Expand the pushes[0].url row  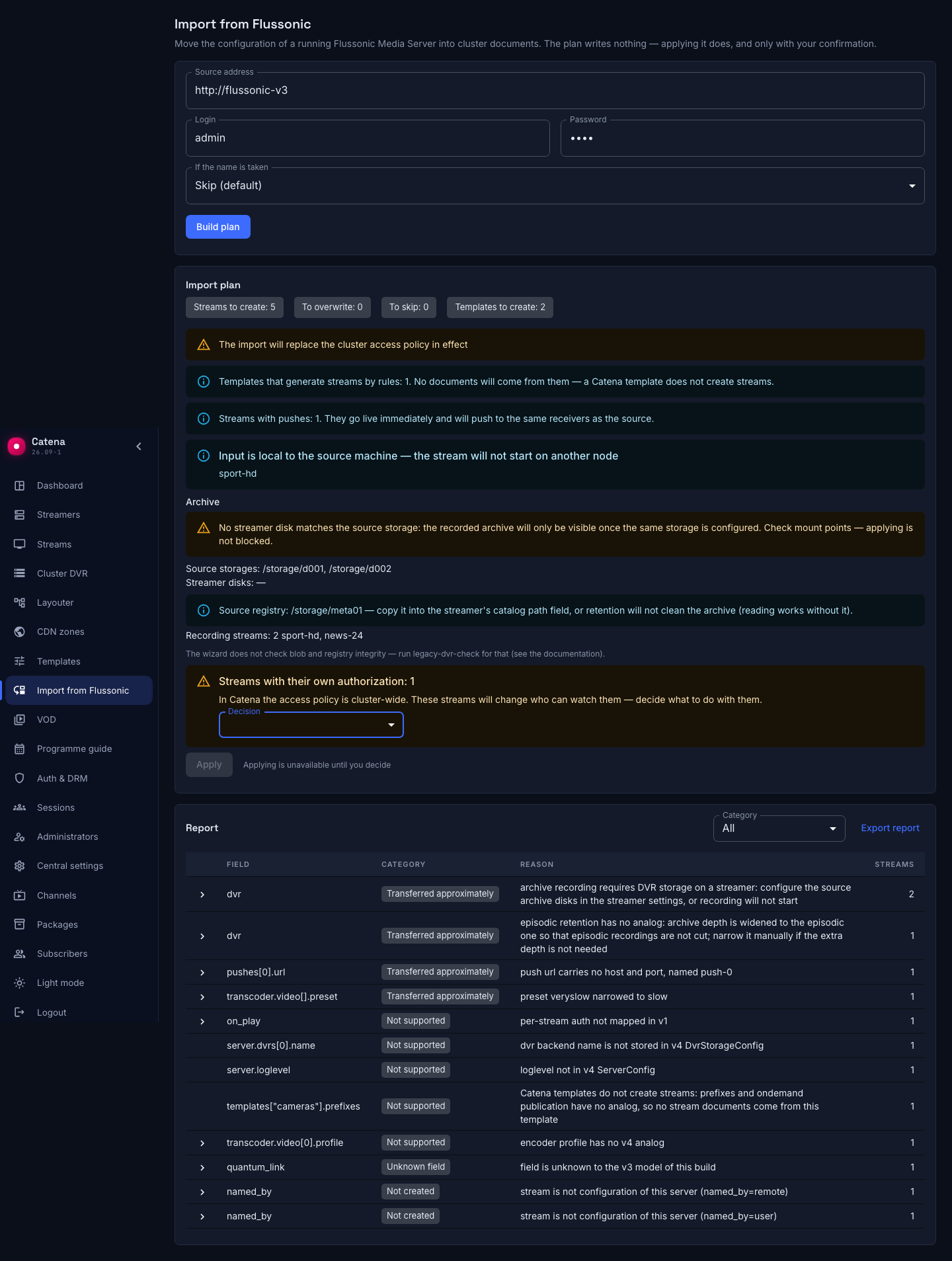click(x=202, y=973)
